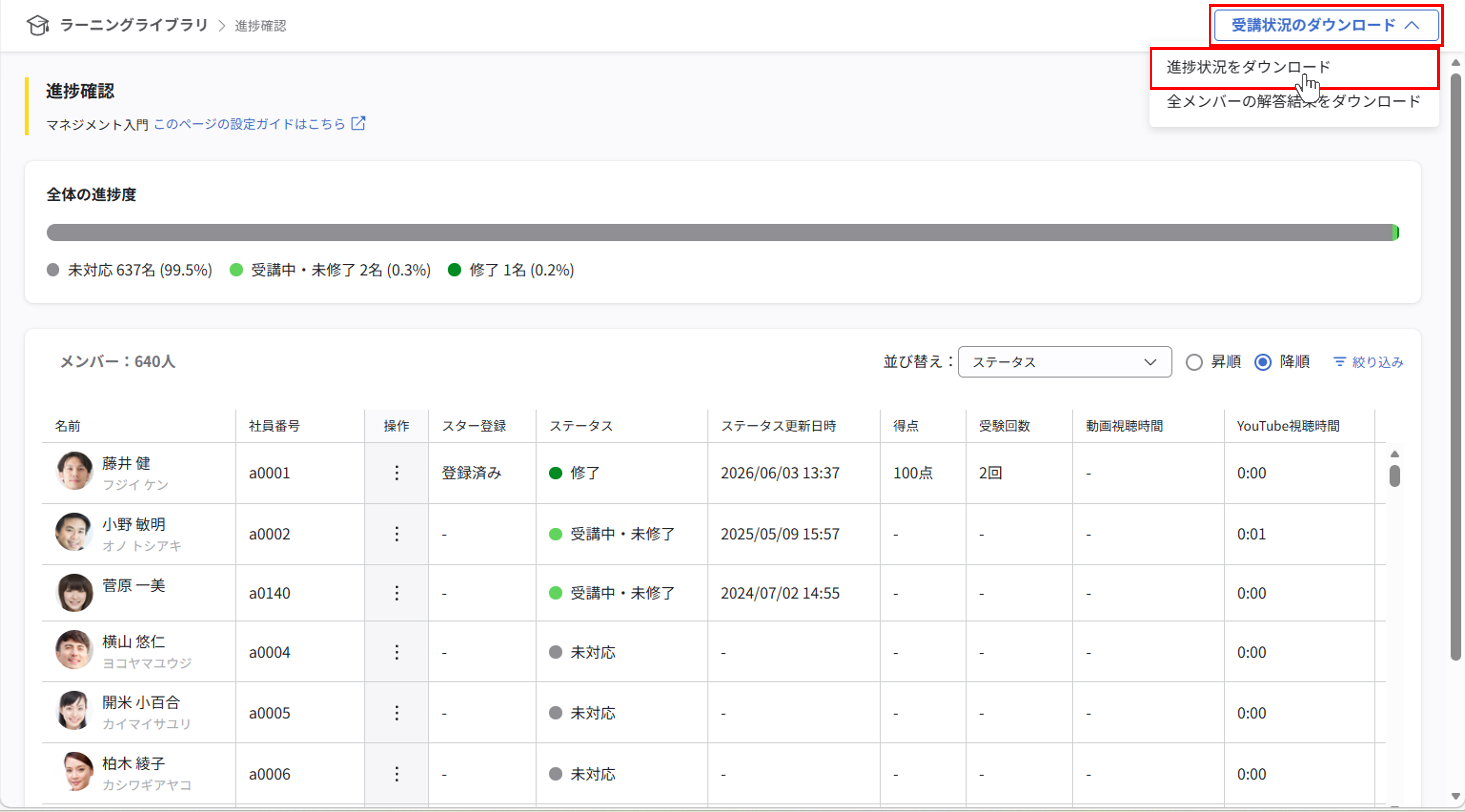Click the 進捗確認 breadcrumb text

pyautogui.click(x=260, y=26)
